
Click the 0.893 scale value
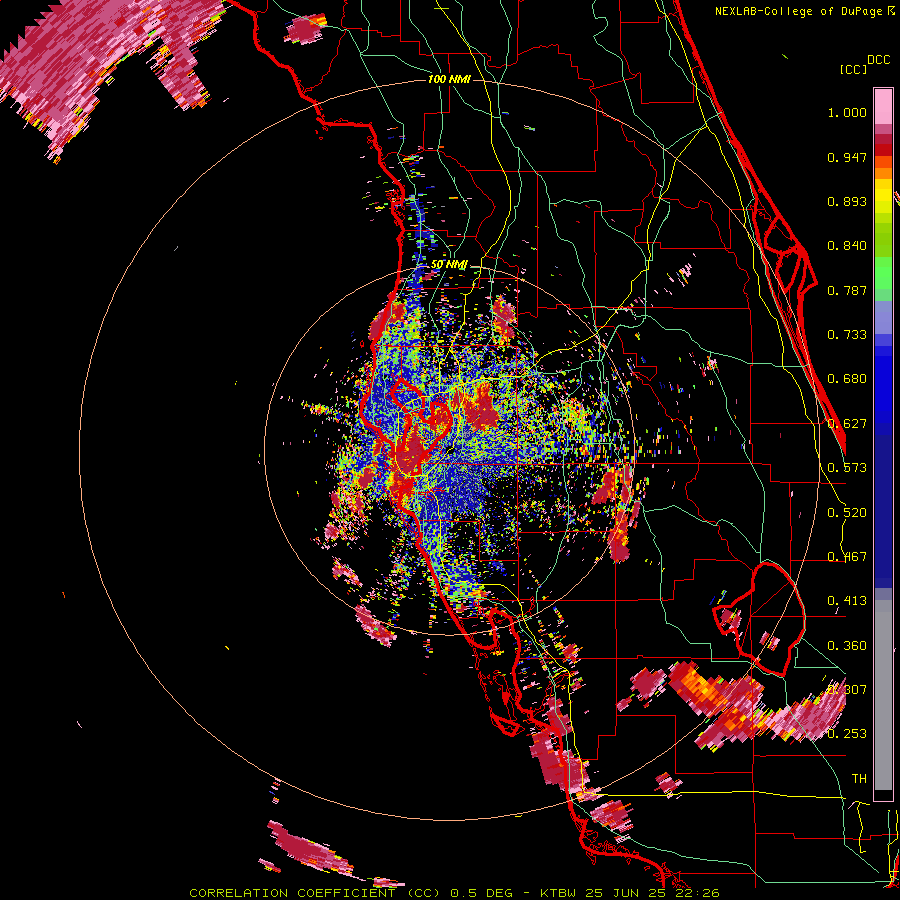pyautogui.click(x=847, y=201)
